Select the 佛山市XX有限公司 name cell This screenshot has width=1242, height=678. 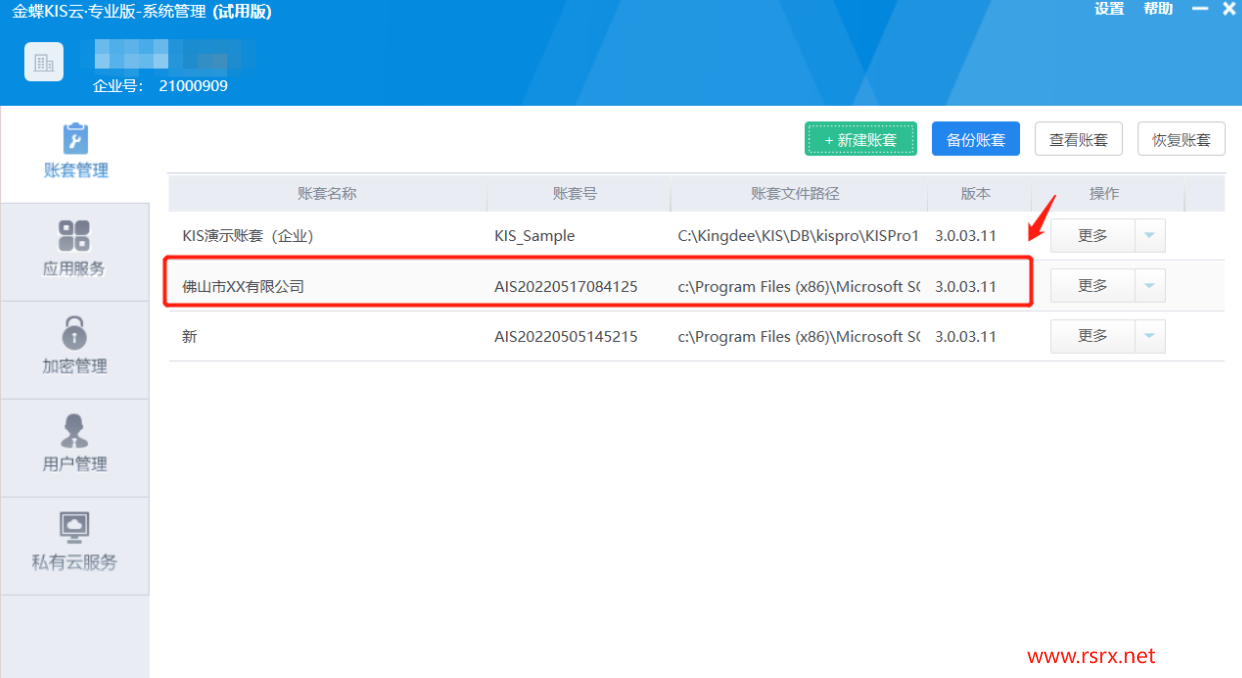click(243, 287)
